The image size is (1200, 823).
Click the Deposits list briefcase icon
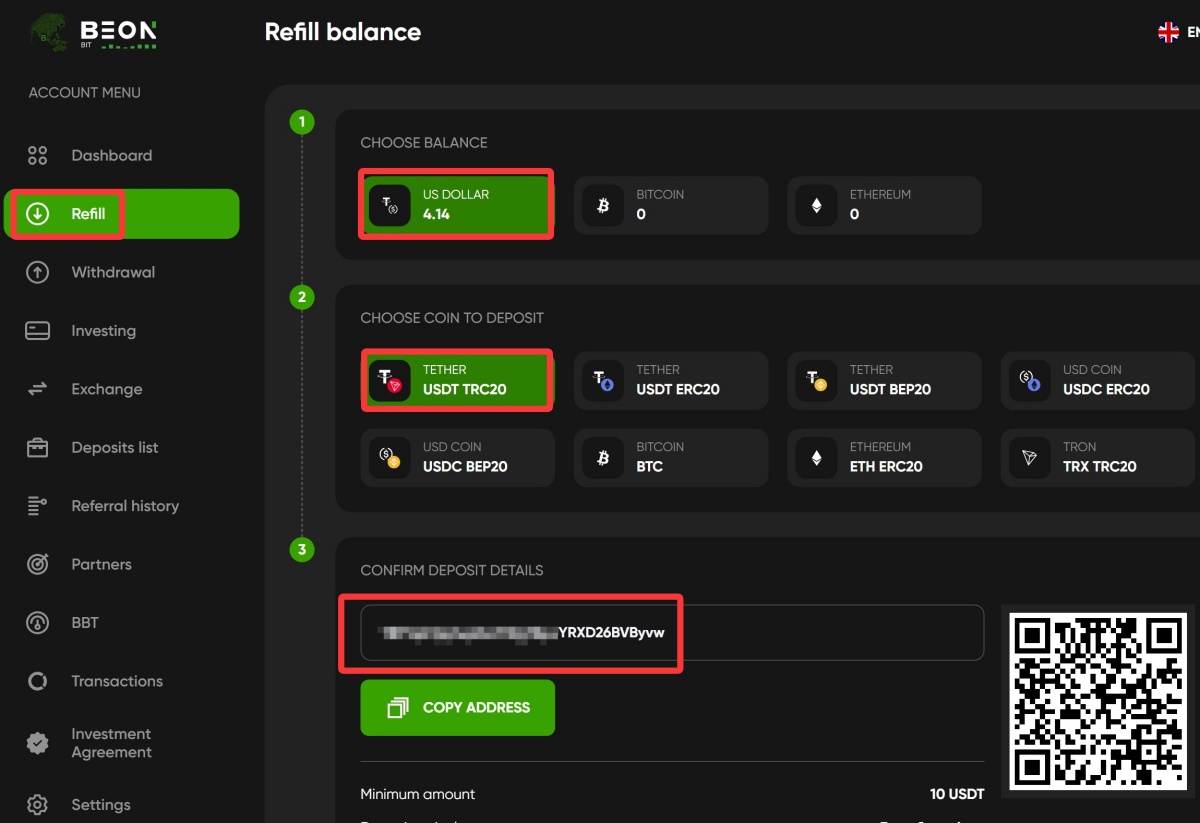coord(38,448)
